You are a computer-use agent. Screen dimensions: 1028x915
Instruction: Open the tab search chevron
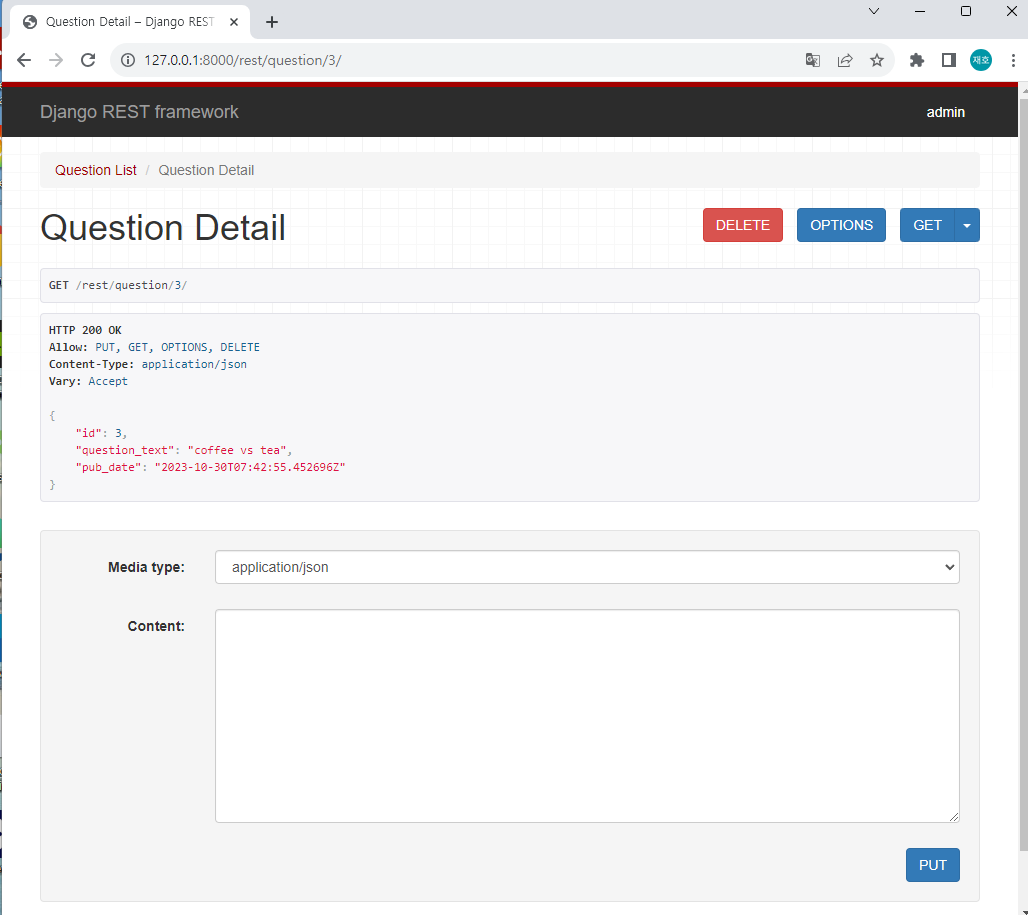point(874,11)
